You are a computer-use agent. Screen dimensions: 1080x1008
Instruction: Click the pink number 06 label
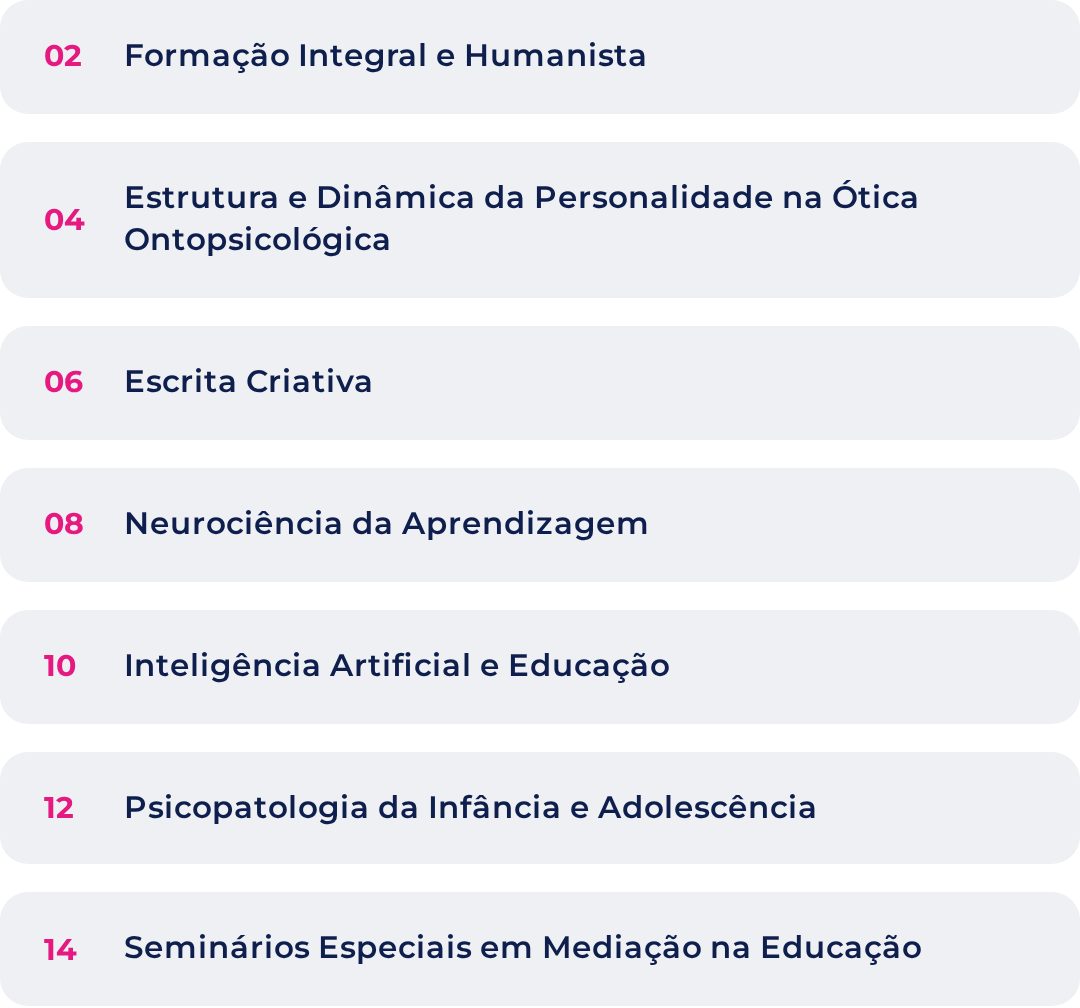point(63,382)
